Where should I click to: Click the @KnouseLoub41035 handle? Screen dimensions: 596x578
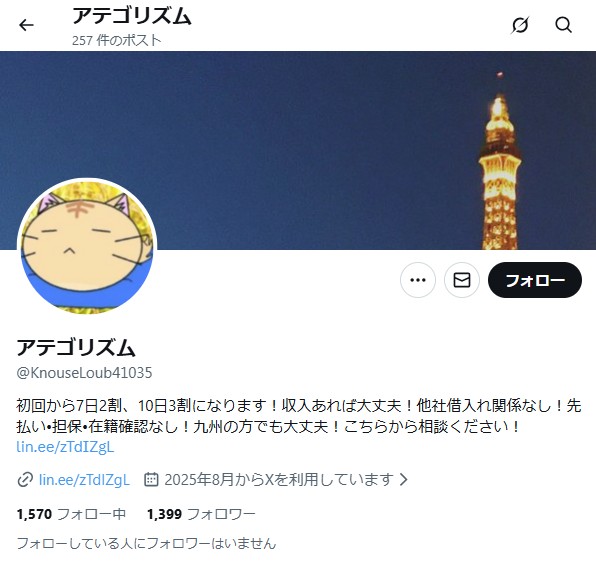point(84,373)
